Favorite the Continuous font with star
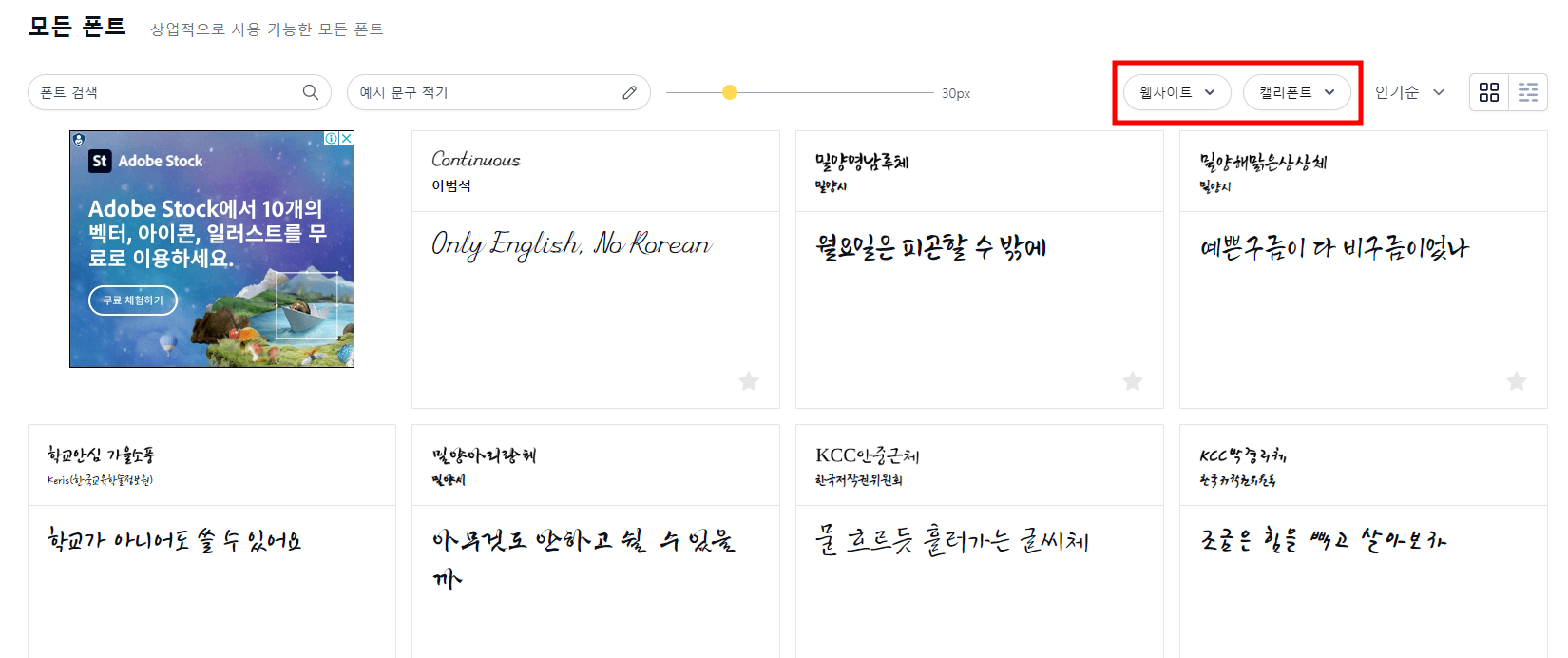The image size is (1568, 658). click(x=749, y=381)
